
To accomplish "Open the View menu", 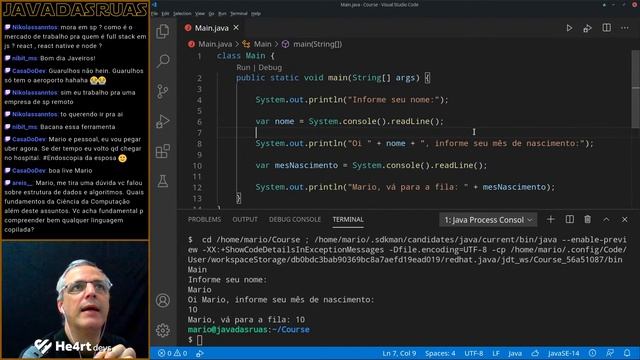I will [x=200, y=13].
